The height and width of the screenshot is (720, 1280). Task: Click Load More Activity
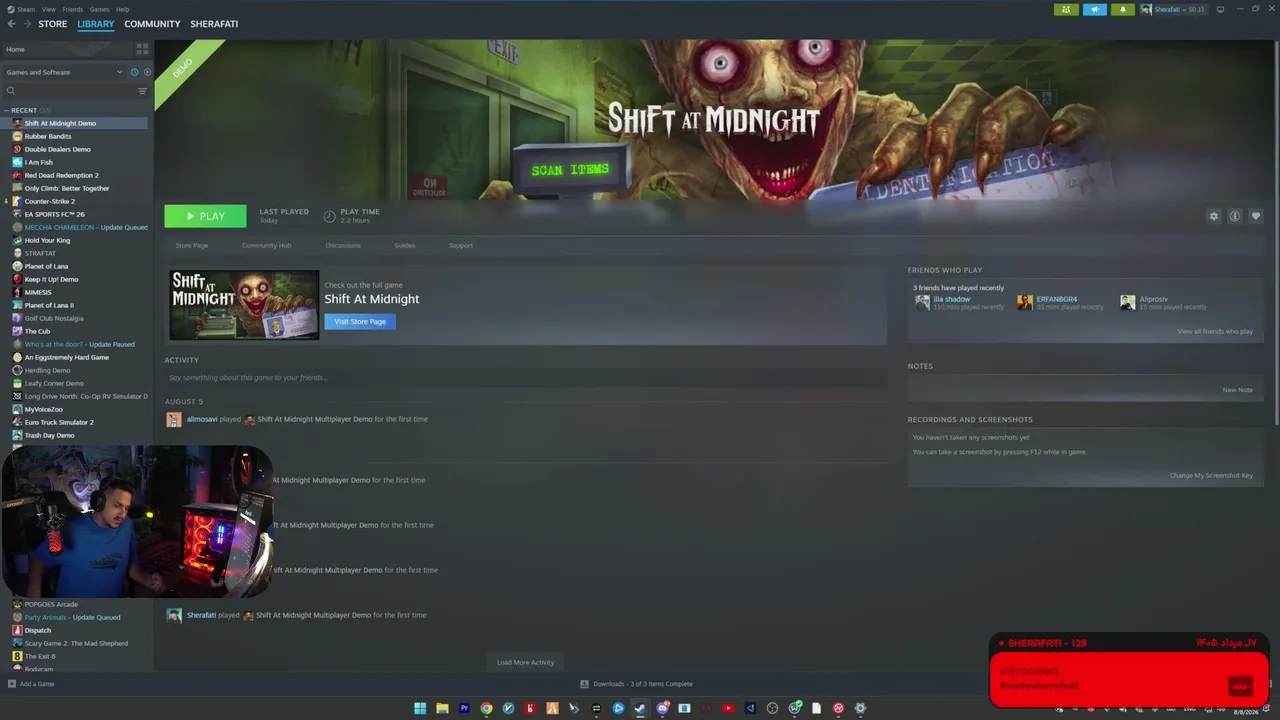coord(525,662)
